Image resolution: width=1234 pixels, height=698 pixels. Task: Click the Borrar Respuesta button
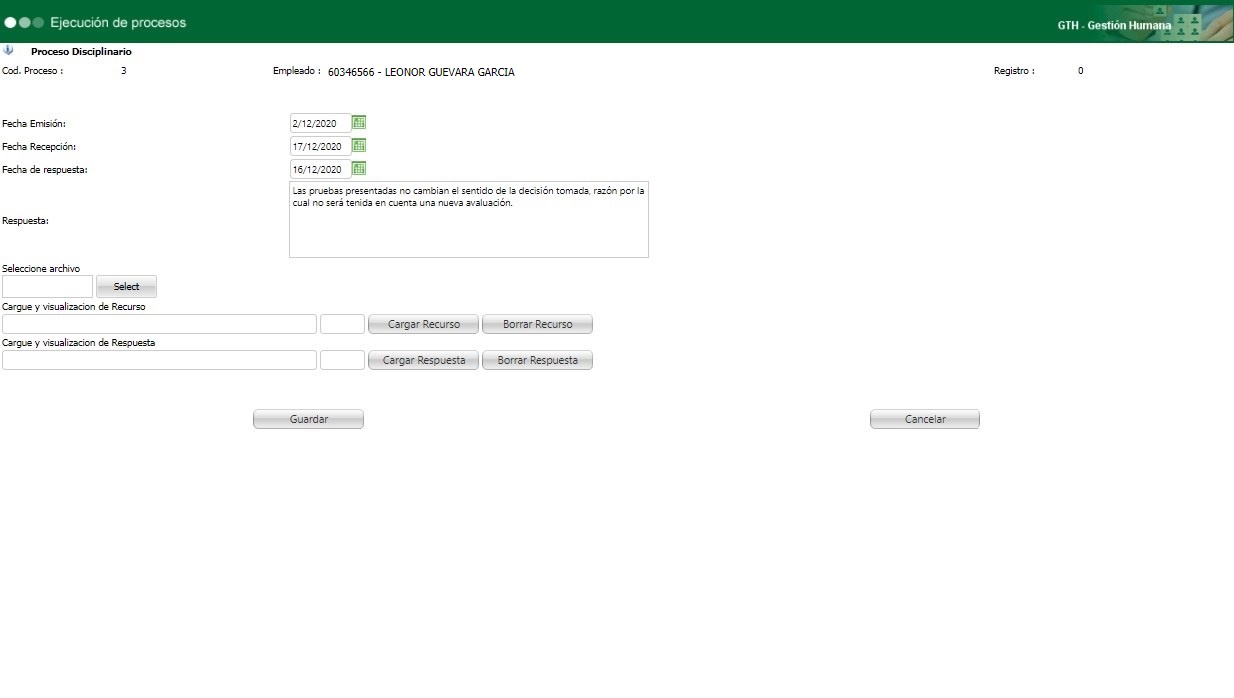(538, 360)
